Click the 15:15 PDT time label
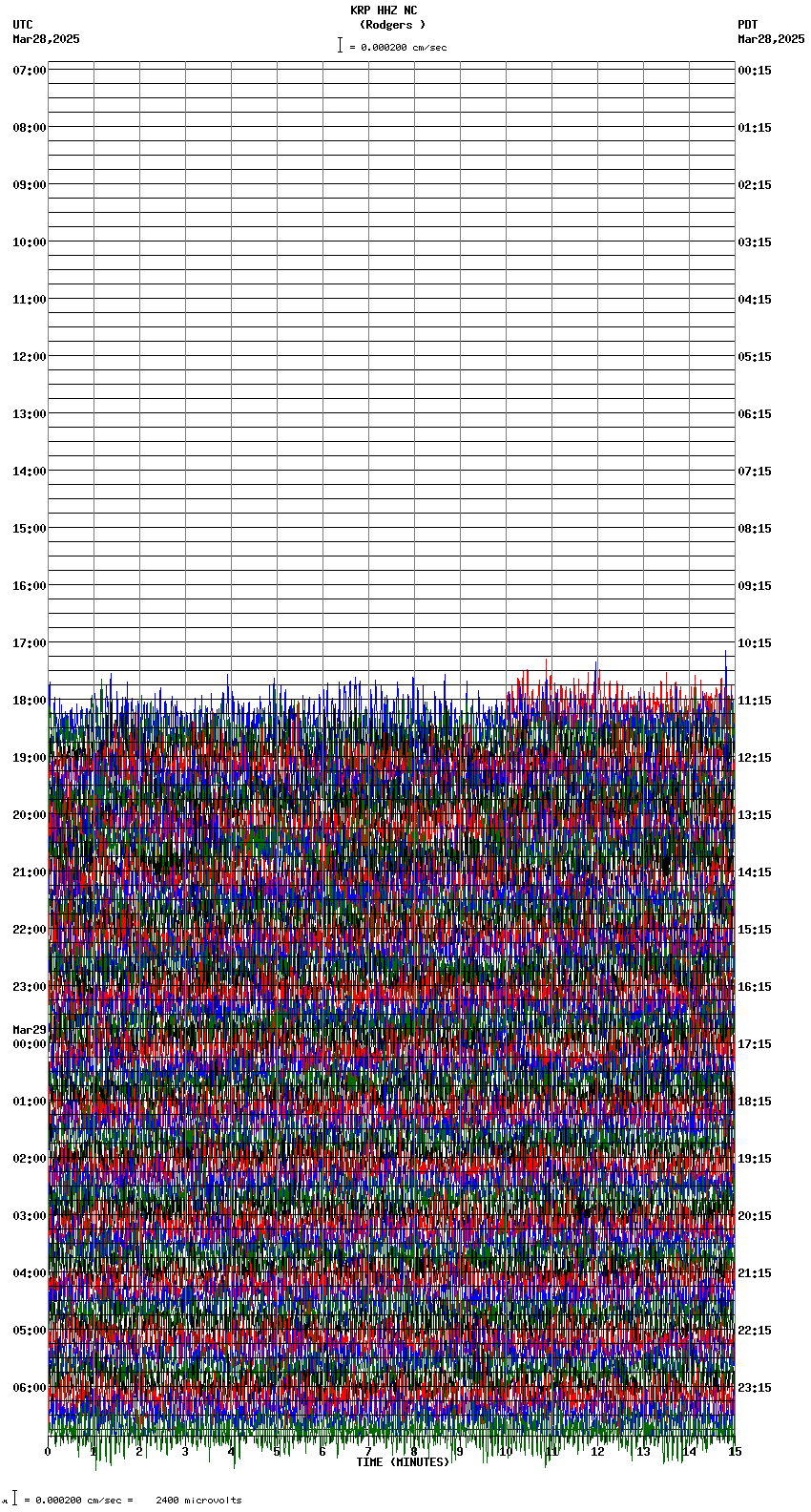Viewport: 811px width, 1512px height. [x=755, y=930]
